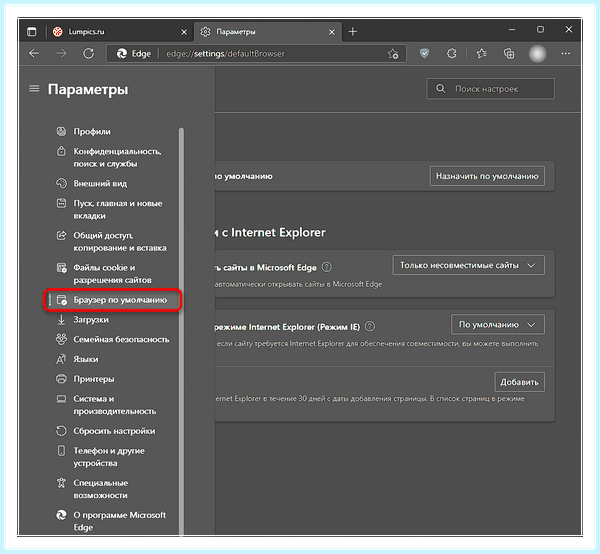Toggle the hamburger menu beside Параметры

[x=34, y=89]
